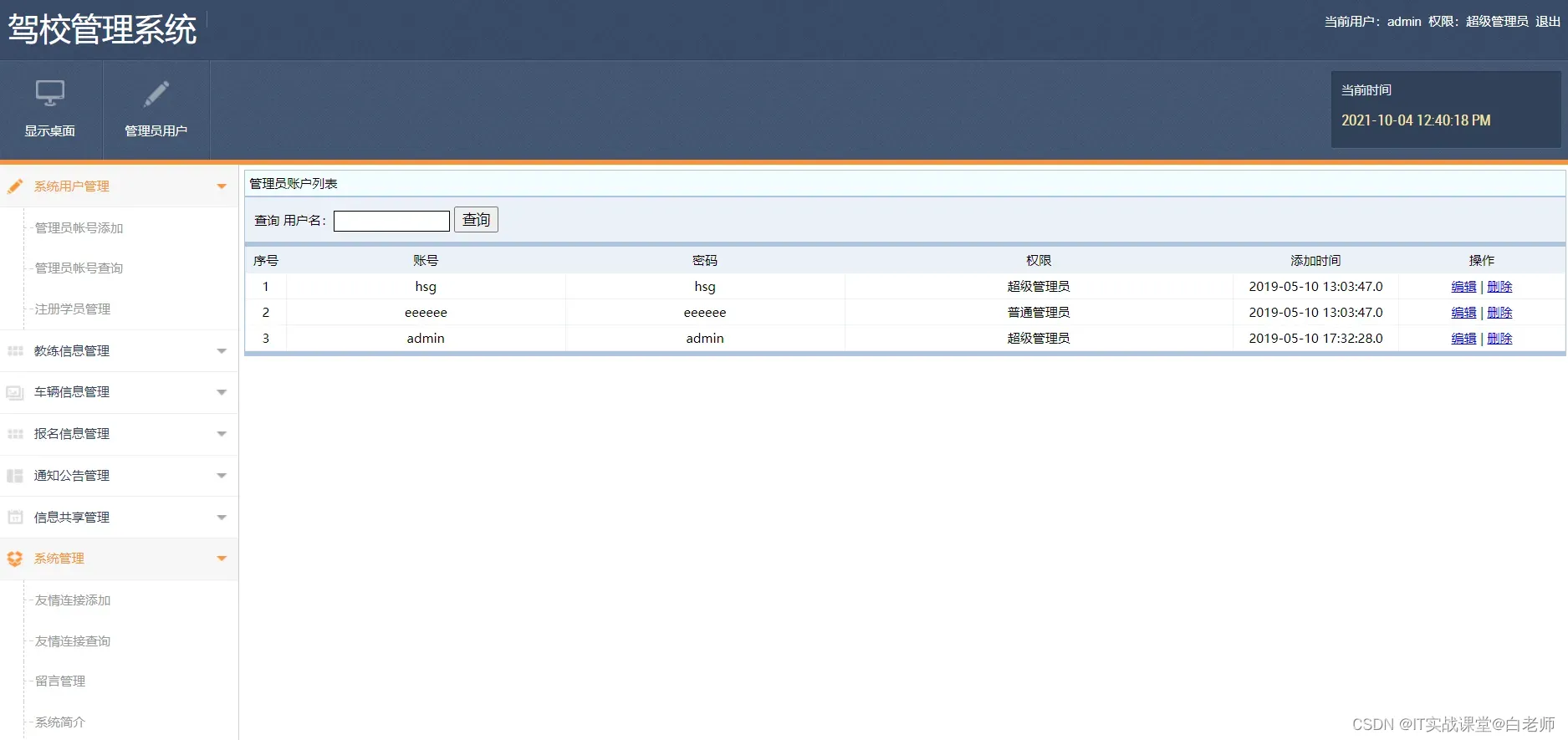Viewport: 1568px width, 740px height.
Task: Click 退出 to log out
Action: click(x=1548, y=22)
